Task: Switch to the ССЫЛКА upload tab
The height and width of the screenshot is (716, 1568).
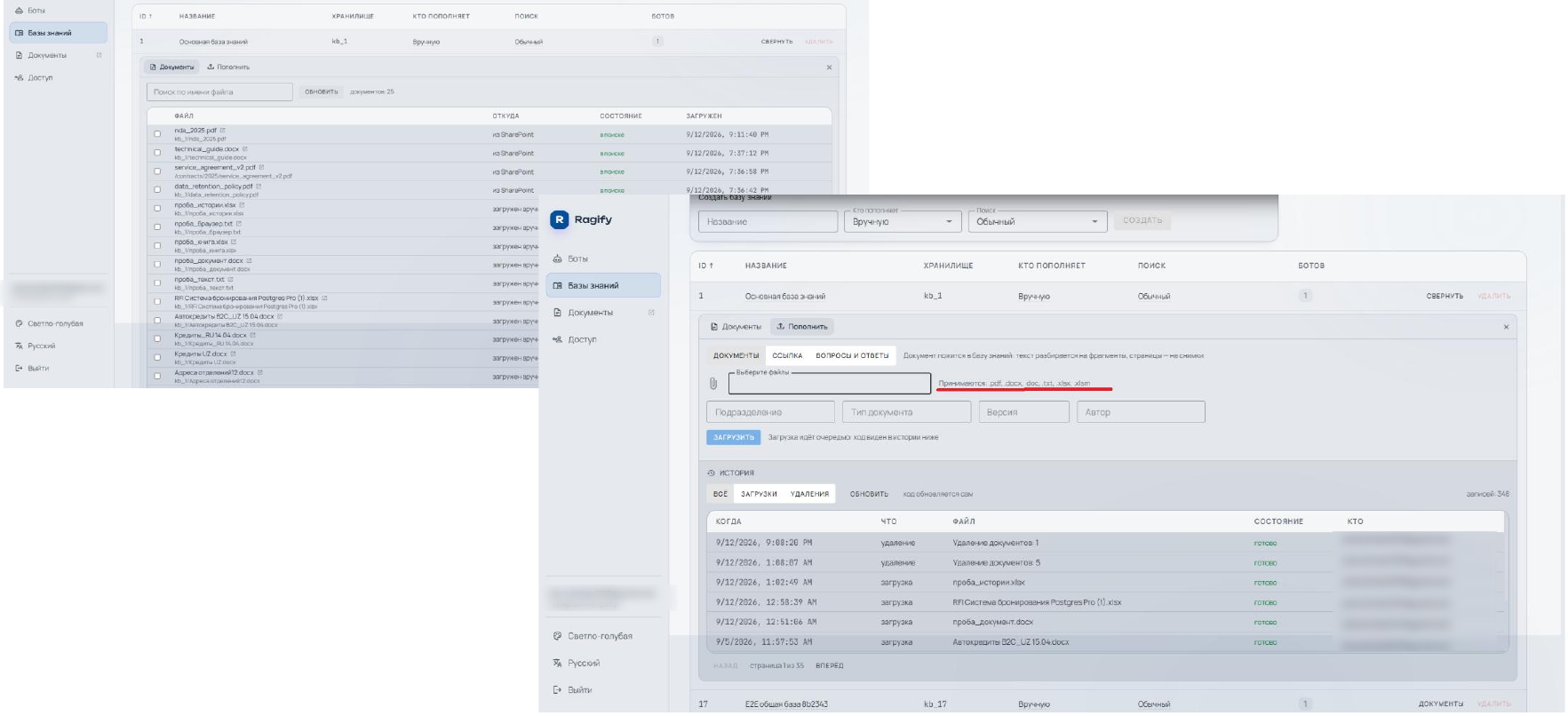Action: pos(787,355)
